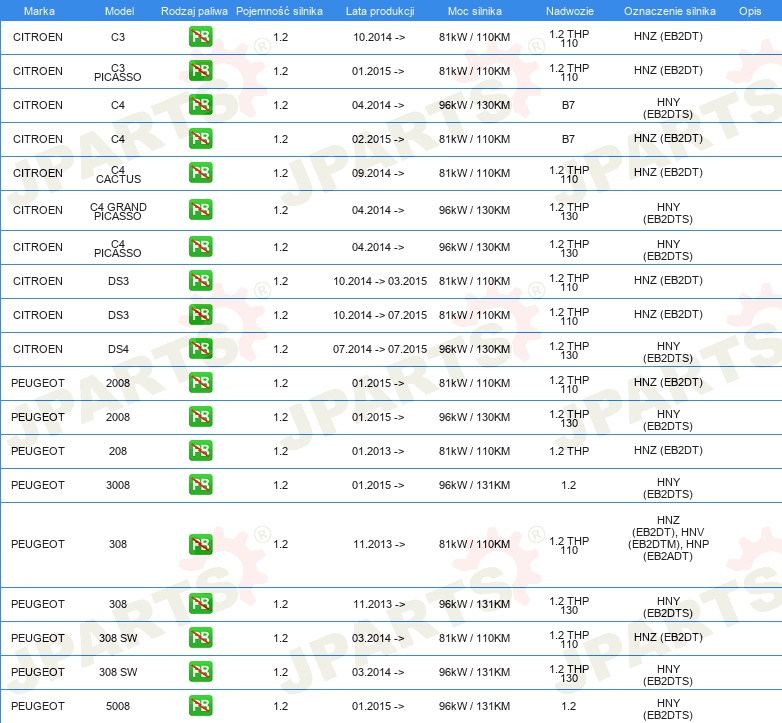Click the fuel icon in the Peugeot 3008 row
Image resolution: width=782 pixels, height=723 pixels.
(x=200, y=485)
